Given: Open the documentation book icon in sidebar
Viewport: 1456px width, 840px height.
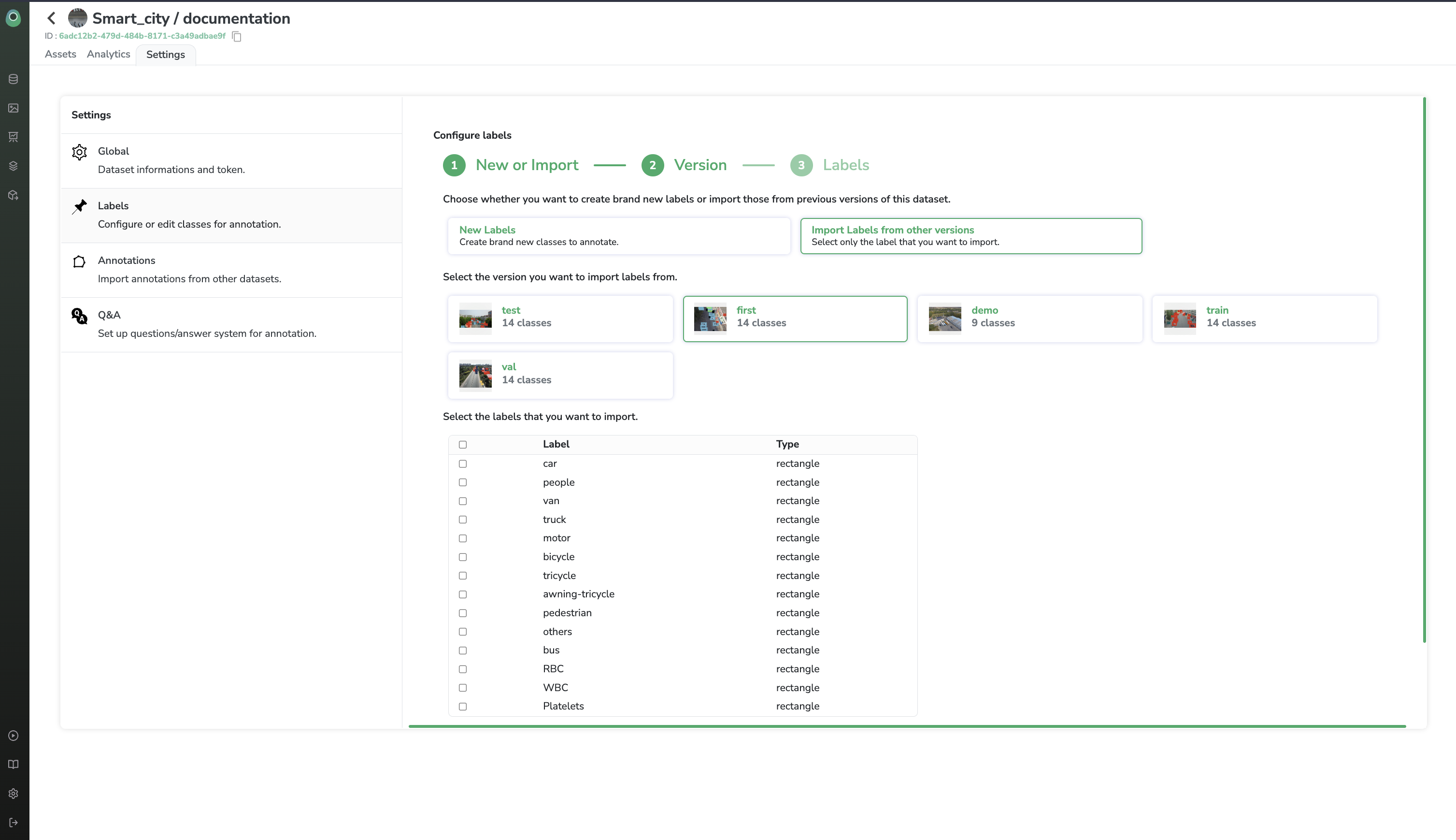Looking at the screenshot, I should (x=14, y=765).
